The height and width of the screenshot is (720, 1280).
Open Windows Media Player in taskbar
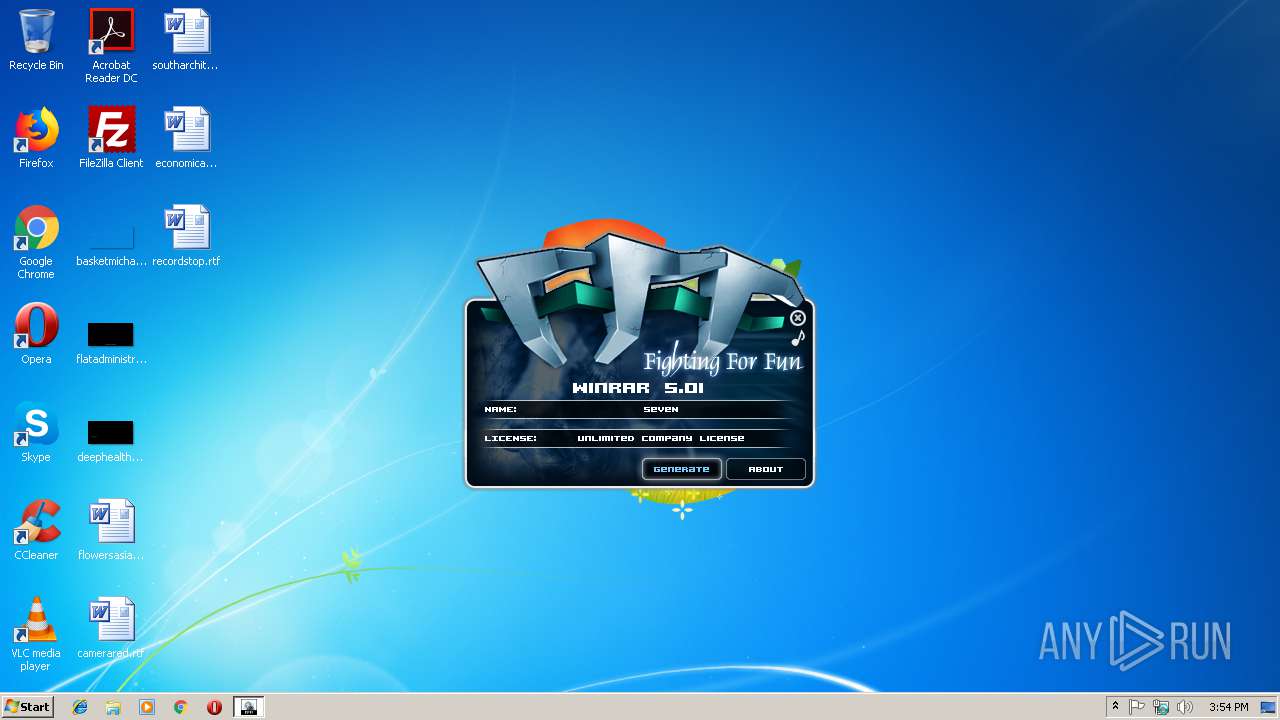pyautogui.click(x=147, y=707)
